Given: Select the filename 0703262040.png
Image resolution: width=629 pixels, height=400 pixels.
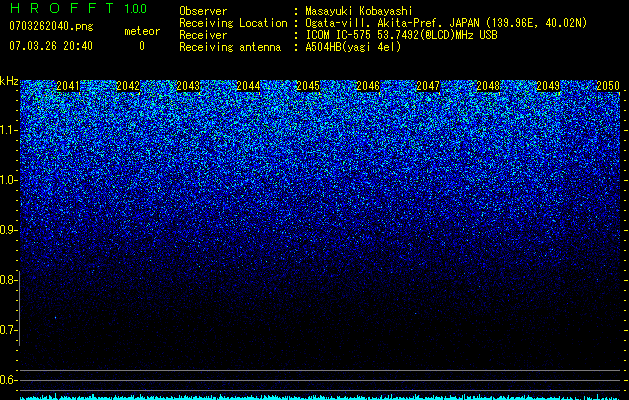Looking at the screenshot, I should pyautogui.click(x=51, y=26).
